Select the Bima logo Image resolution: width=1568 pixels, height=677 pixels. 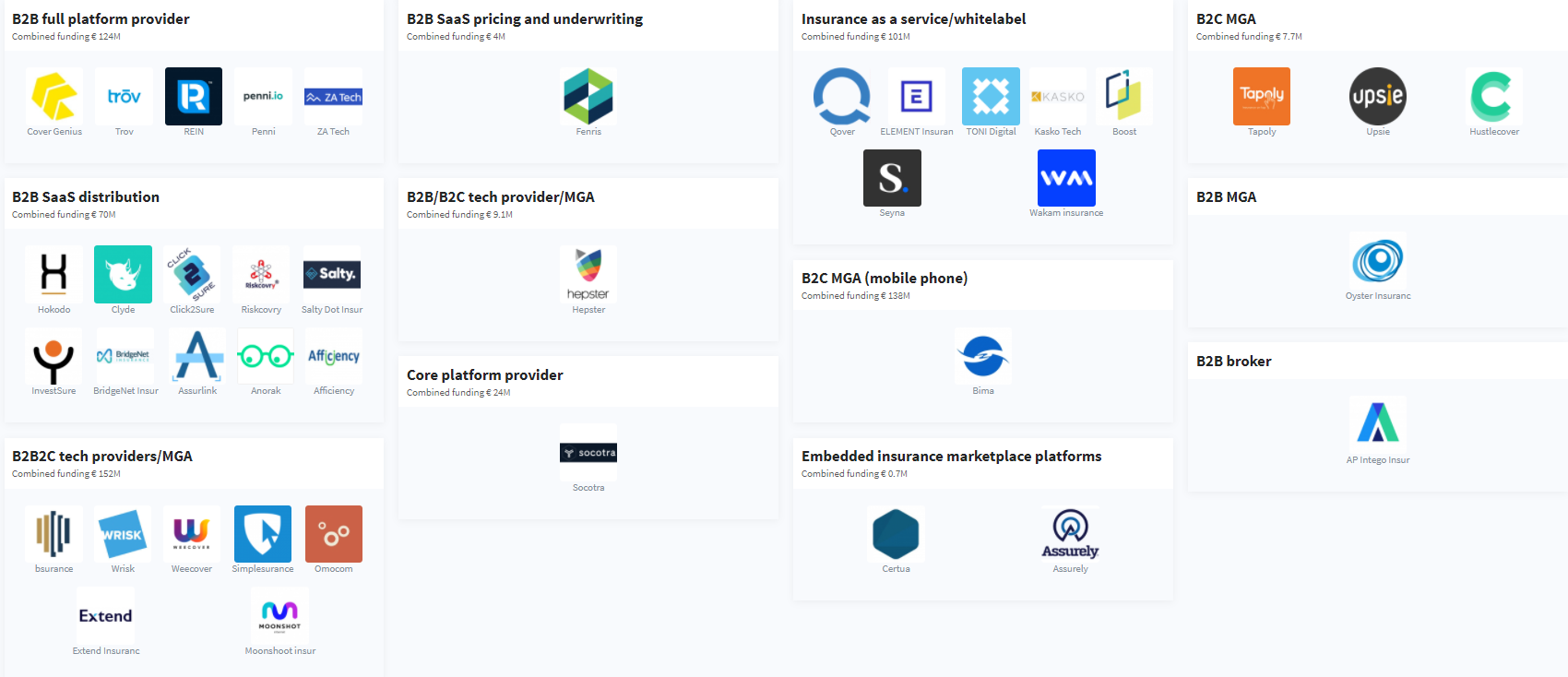pyautogui.click(x=983, y=356)
